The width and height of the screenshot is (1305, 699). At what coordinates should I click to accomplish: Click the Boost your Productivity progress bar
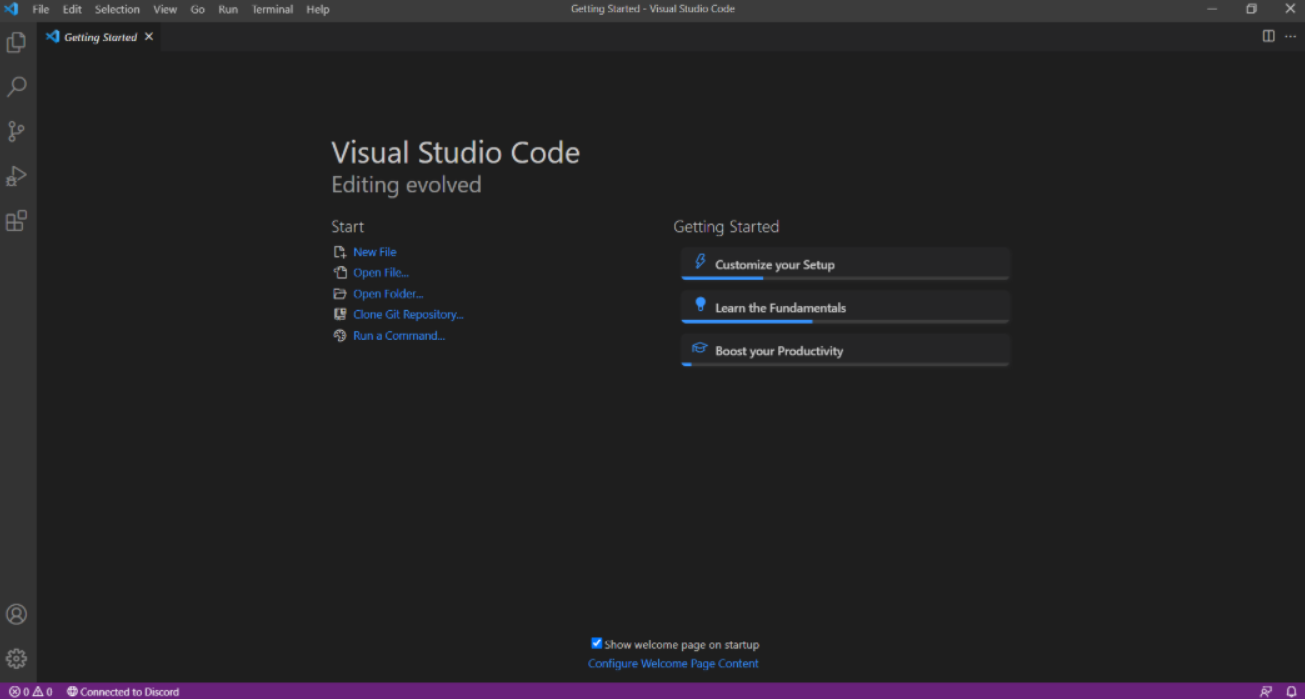click(x=845, y=364)
